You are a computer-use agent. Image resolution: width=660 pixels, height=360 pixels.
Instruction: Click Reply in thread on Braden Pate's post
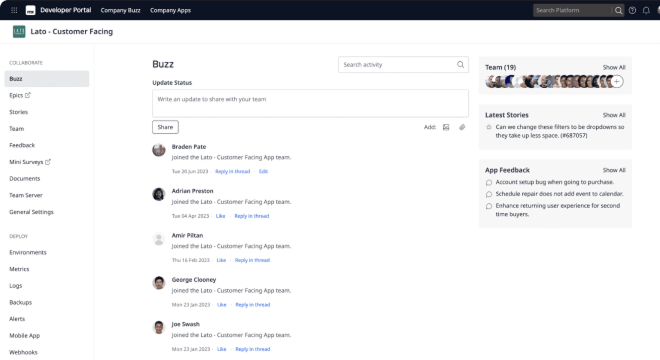(x=232, y=171)
